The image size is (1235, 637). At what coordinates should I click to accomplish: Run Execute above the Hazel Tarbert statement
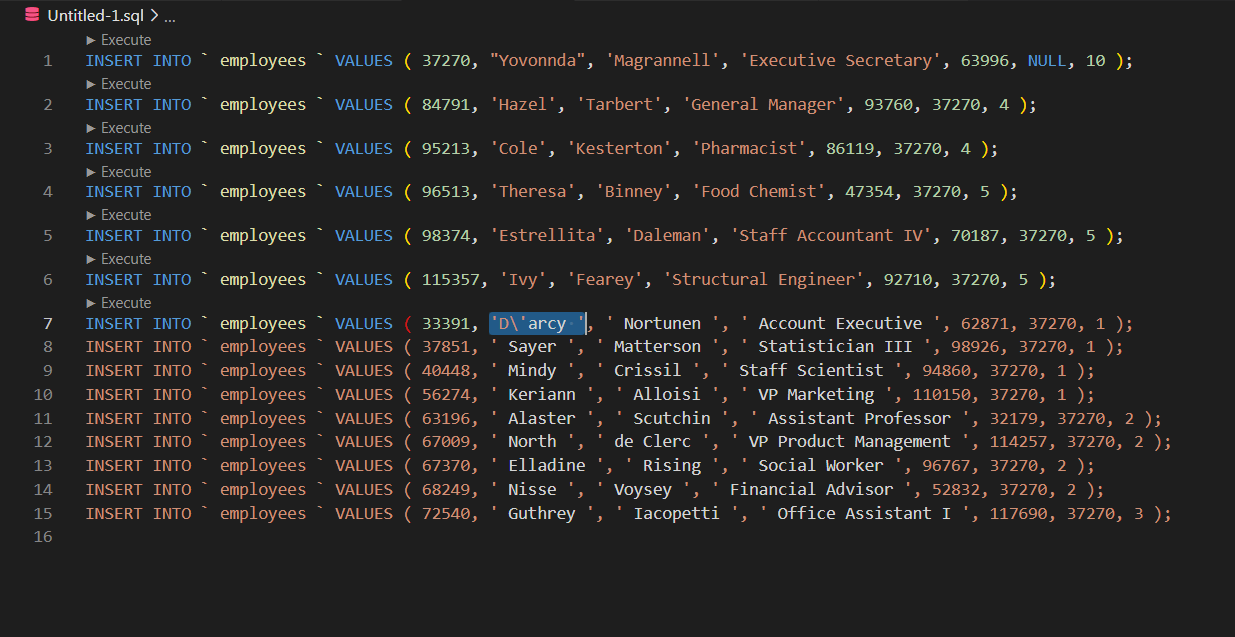[127, 84]
